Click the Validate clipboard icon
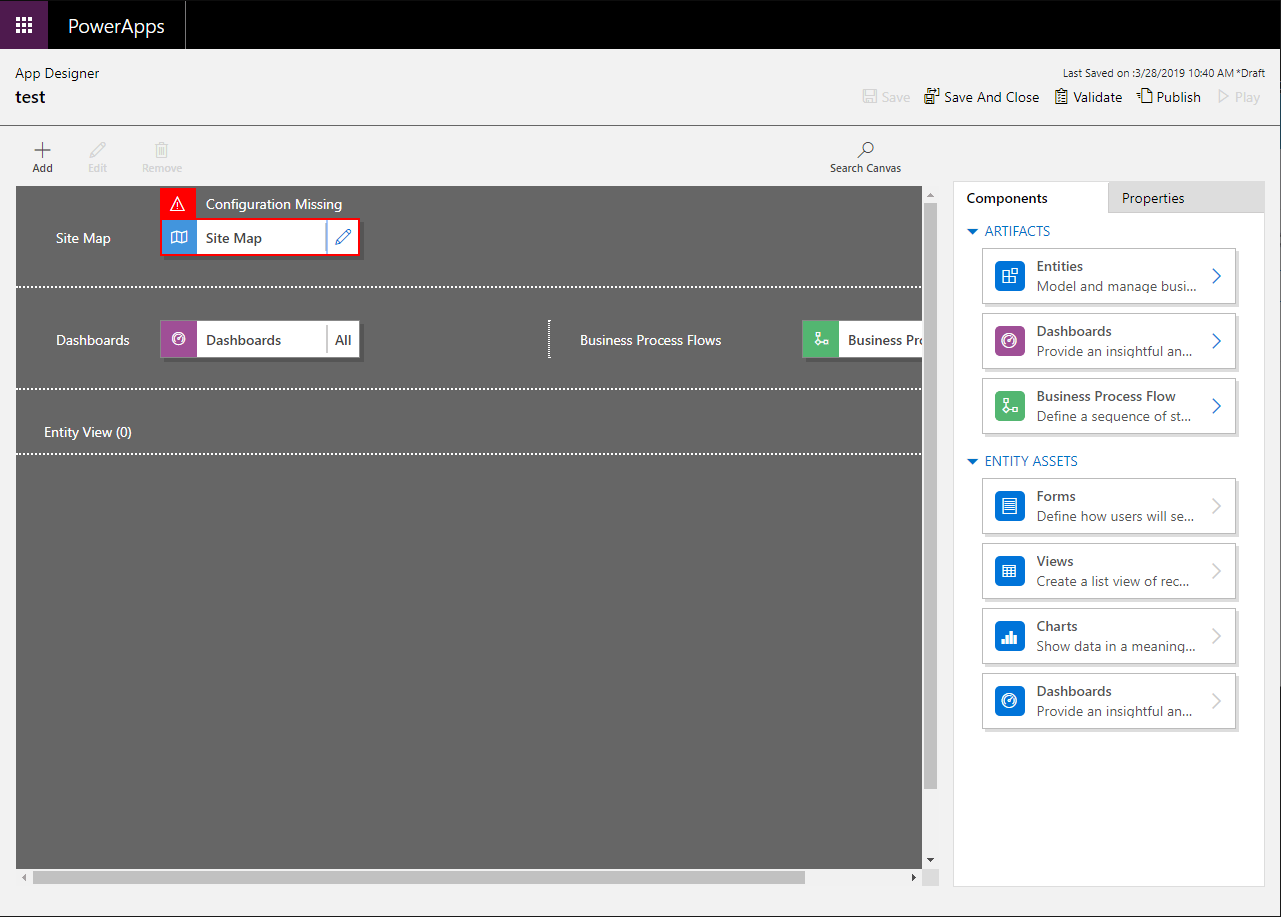Viewport: 1281px width, 917px height. (1061, 97)
